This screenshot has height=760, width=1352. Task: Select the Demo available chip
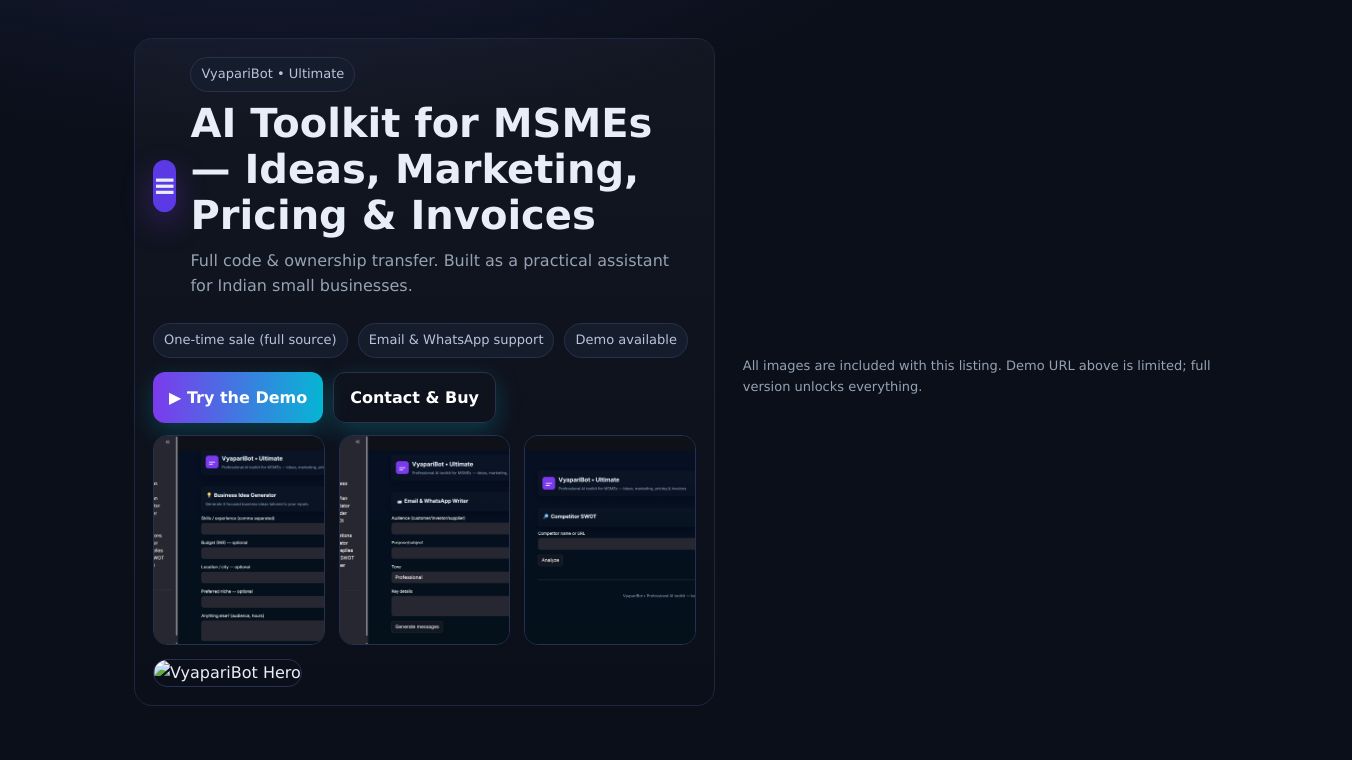pyautogui.click(x=626, y=340)
